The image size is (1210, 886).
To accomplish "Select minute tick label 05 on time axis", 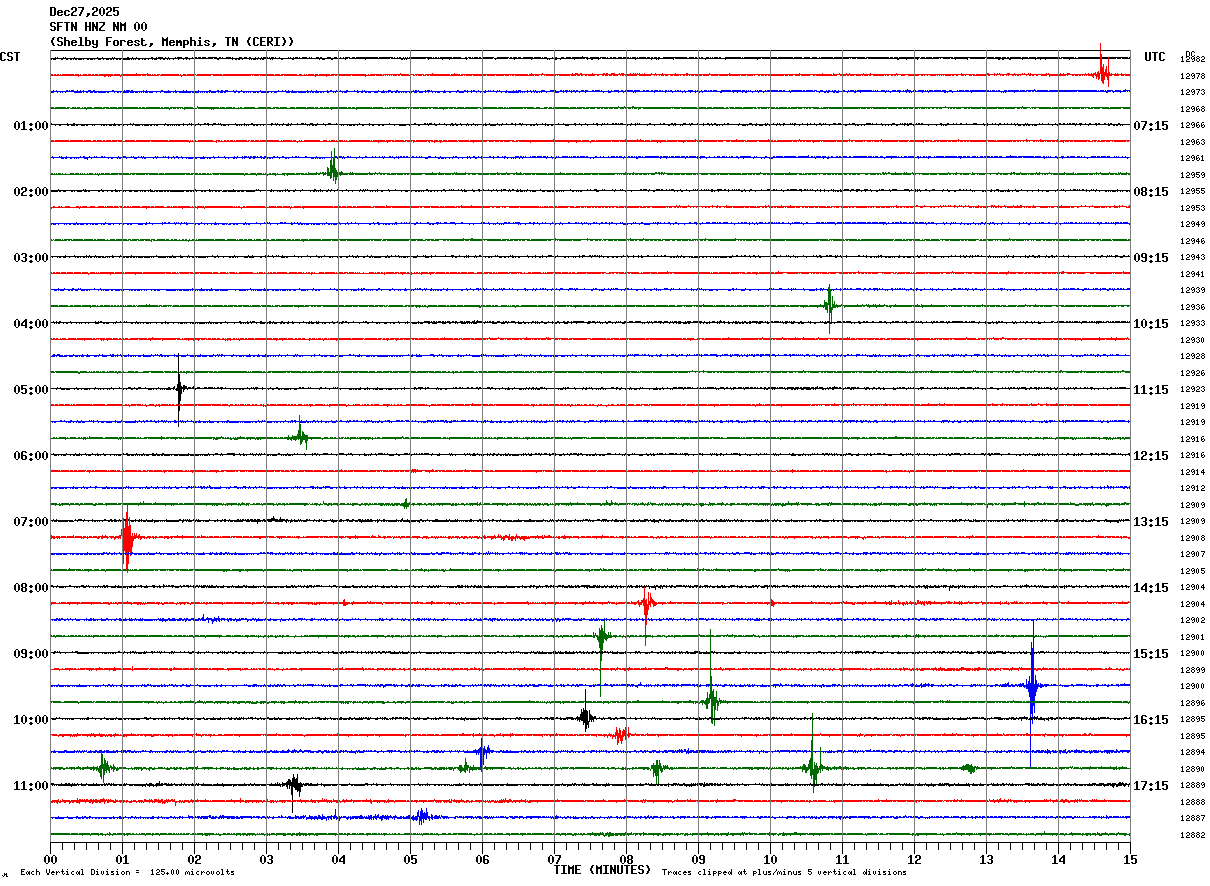I will tap(410, 859).
